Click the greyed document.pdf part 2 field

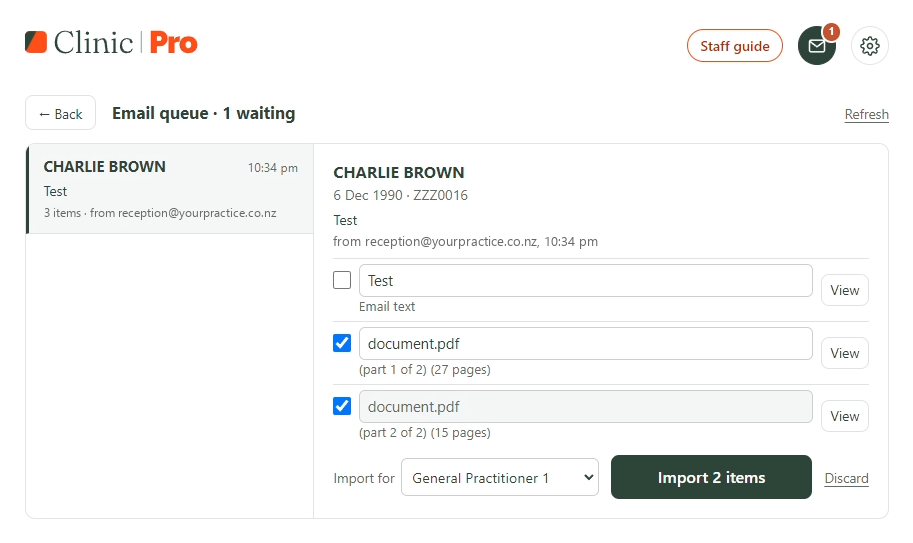[586, 406]
